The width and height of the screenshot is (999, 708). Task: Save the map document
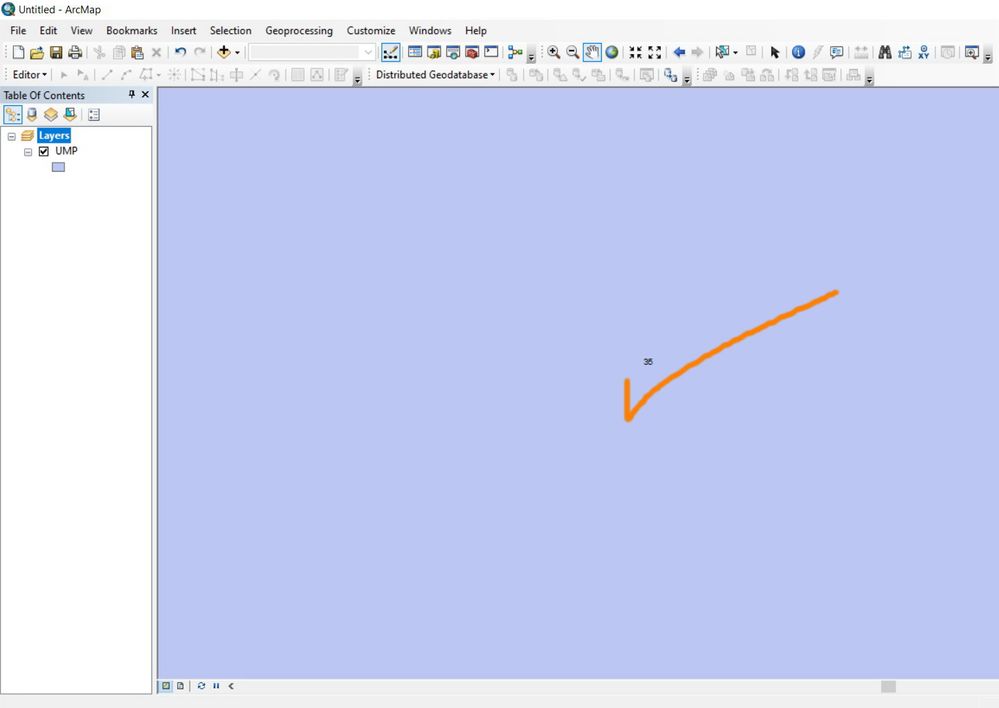point(56,52)
